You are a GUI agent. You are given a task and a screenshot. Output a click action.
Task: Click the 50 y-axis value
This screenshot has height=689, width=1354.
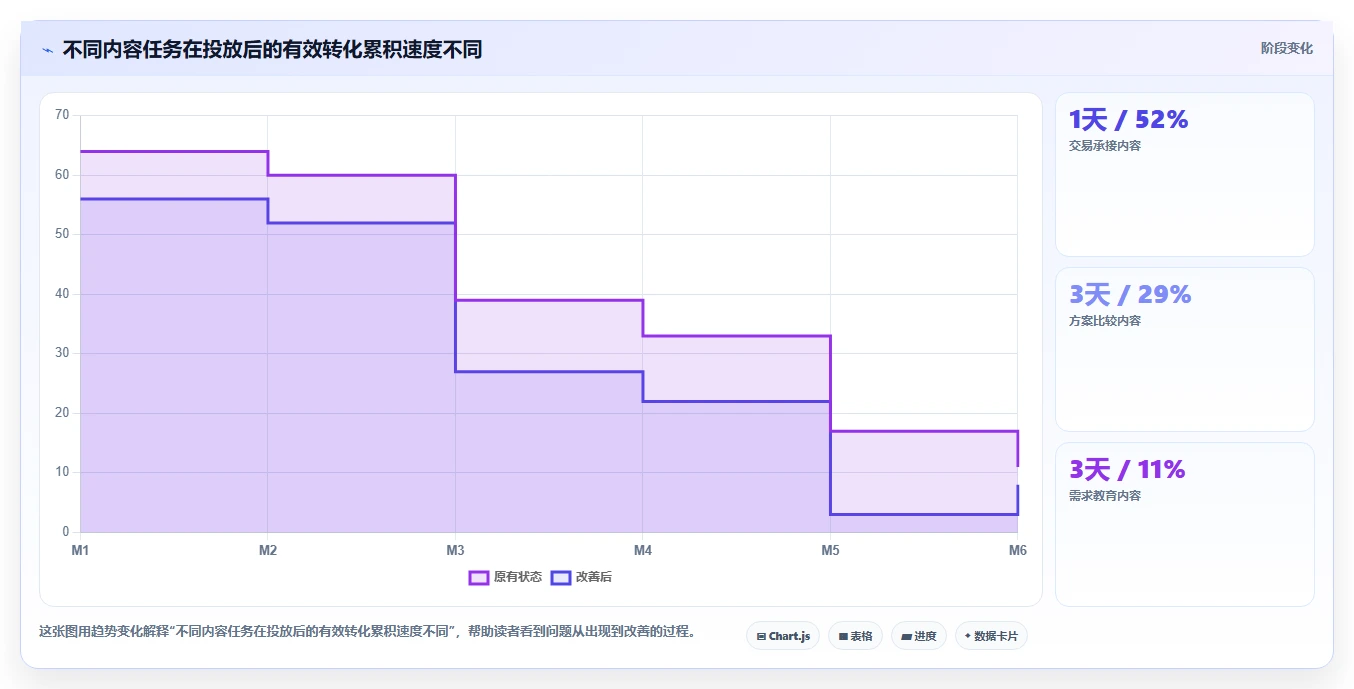point(62,234)
